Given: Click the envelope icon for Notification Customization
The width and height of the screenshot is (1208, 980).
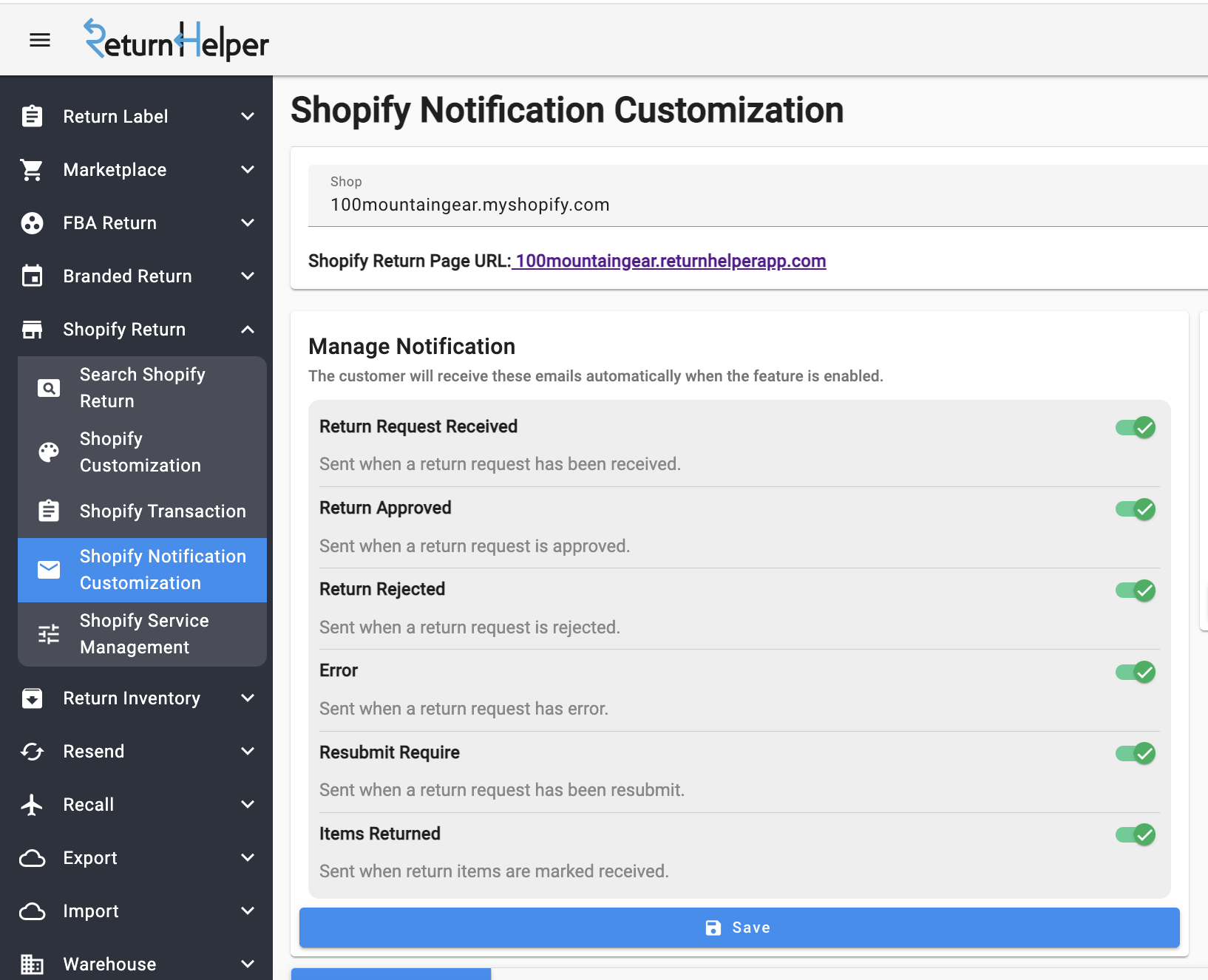Looking at the screenshot, I should (49, 569).
